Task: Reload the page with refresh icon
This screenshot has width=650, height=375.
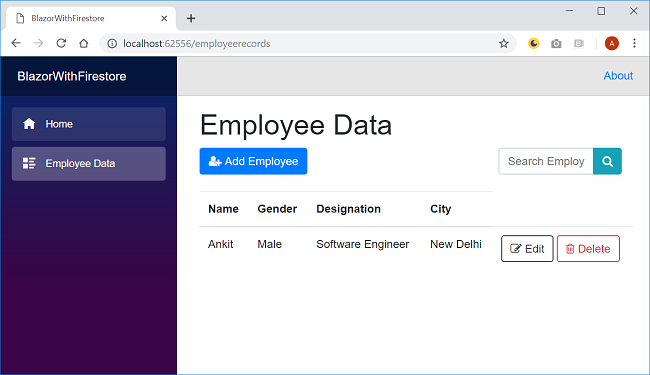Action: click(61, 43)
